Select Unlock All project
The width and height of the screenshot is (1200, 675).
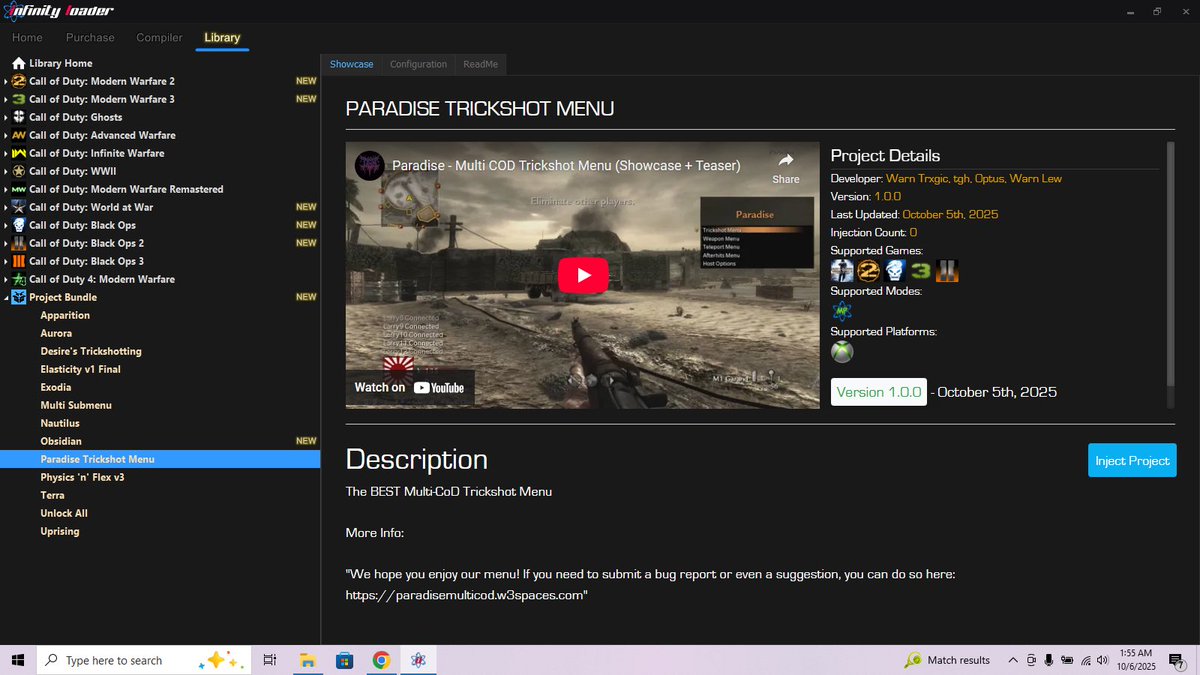(x=64, y=513)
